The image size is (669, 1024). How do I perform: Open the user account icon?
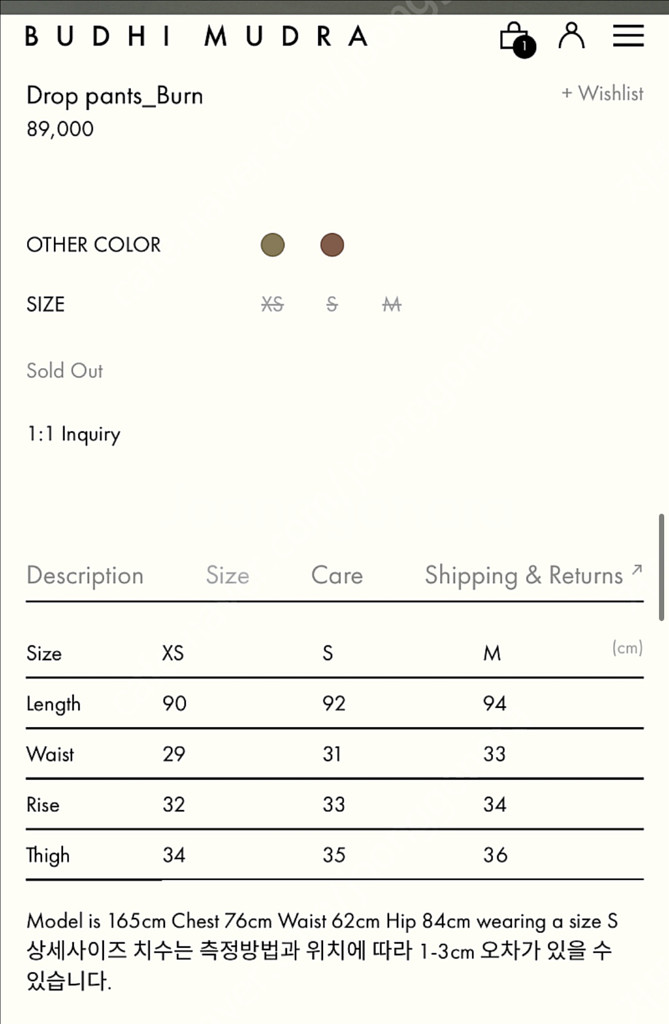tap(571, 35)
